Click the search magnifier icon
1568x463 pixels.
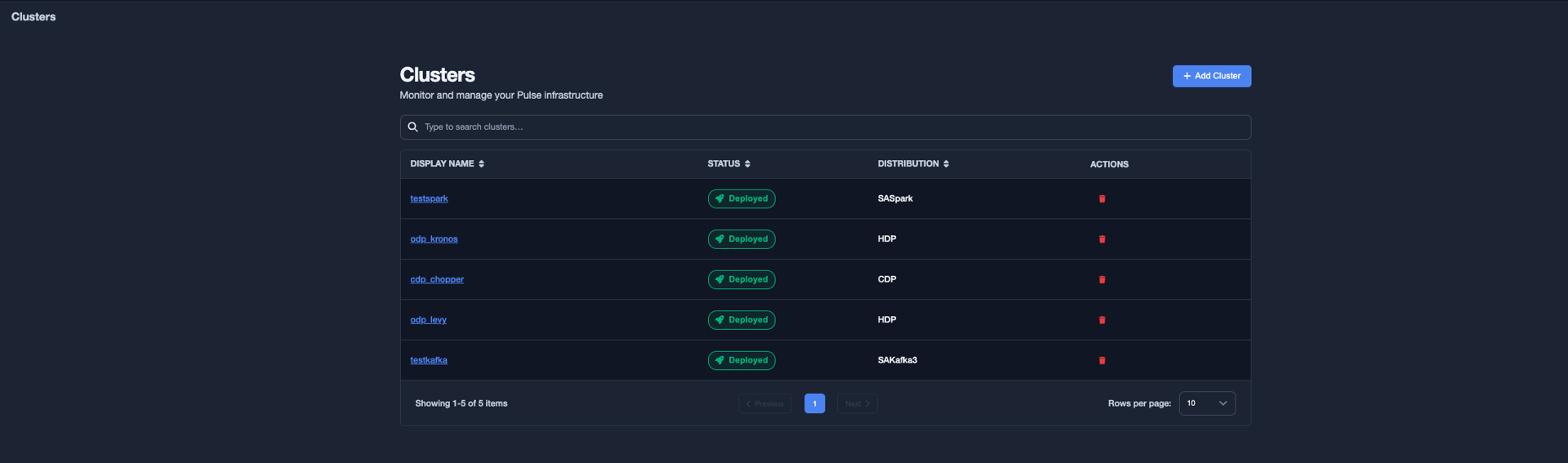click(x=412, y=127)
